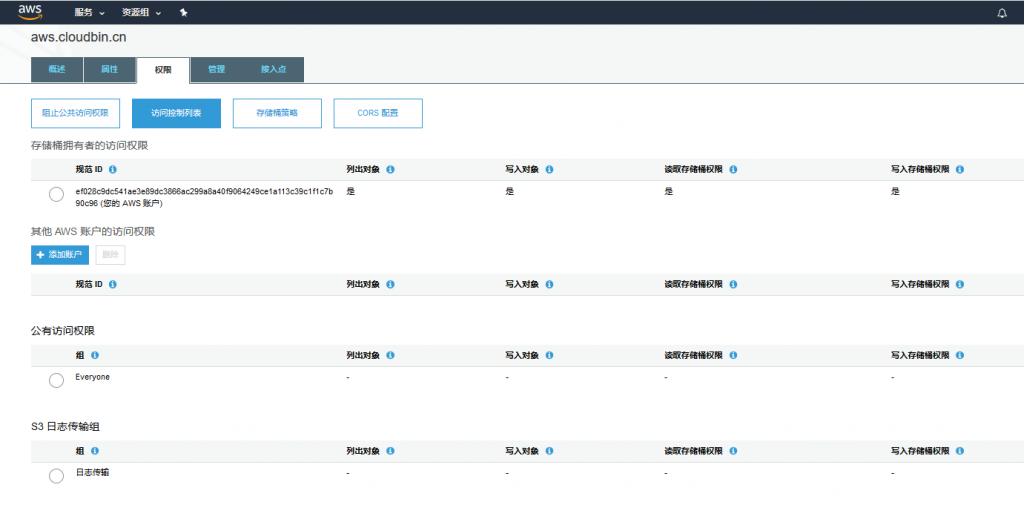
Task: Click the aws.cloudbin.cn bucket title
Action: 78,38
